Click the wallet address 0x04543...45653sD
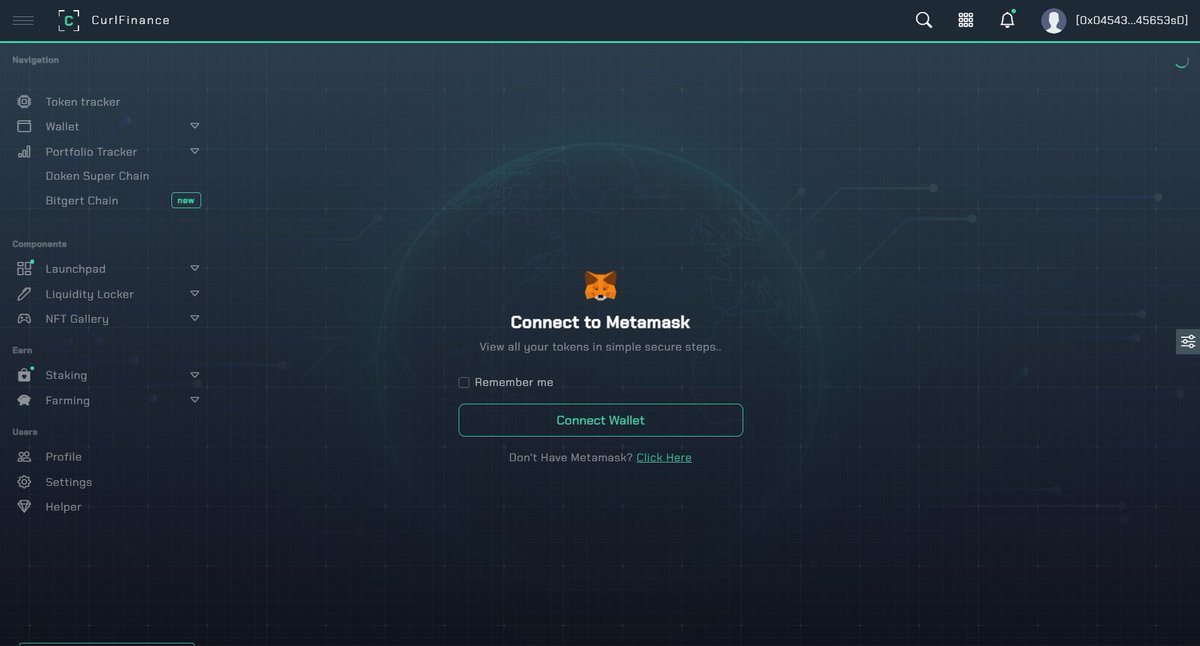Image resolution: width=1200 pixels, height=646 pixels. click(x=1131, y=20)
